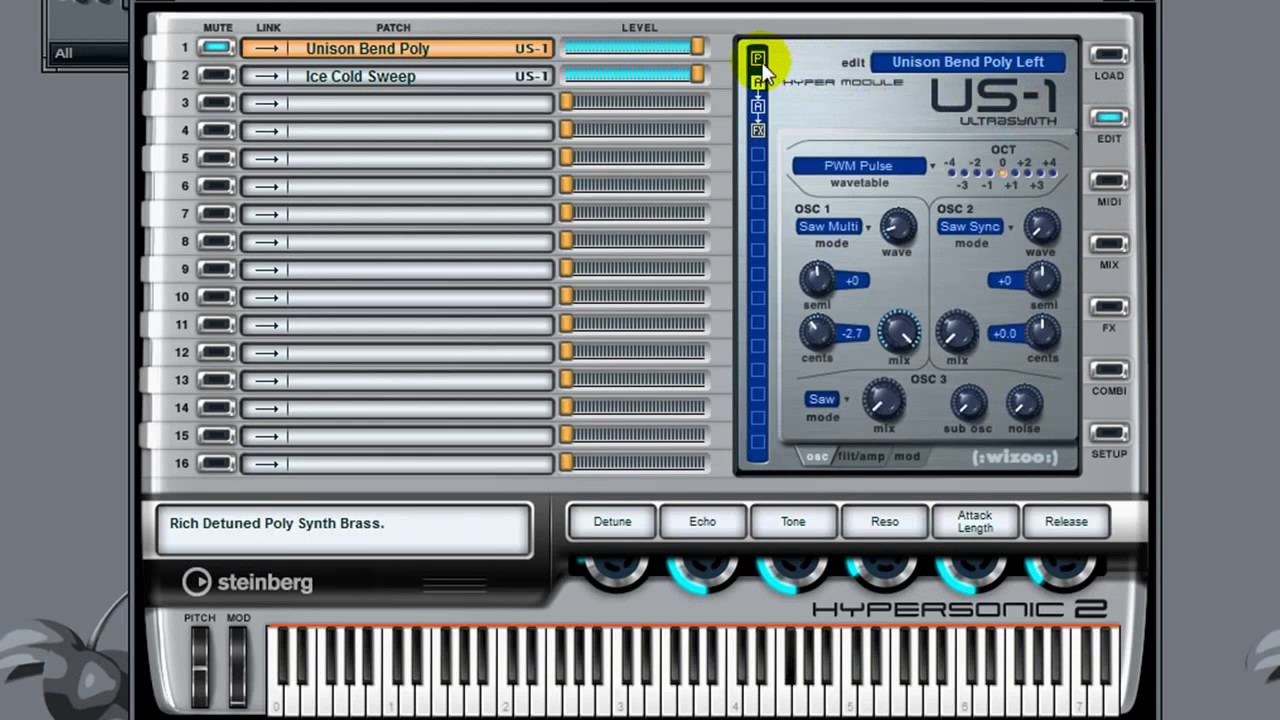Viewport: 1280px width, 720px height.
Task: Toggle mute on slot 13
Action: [216, 381]
